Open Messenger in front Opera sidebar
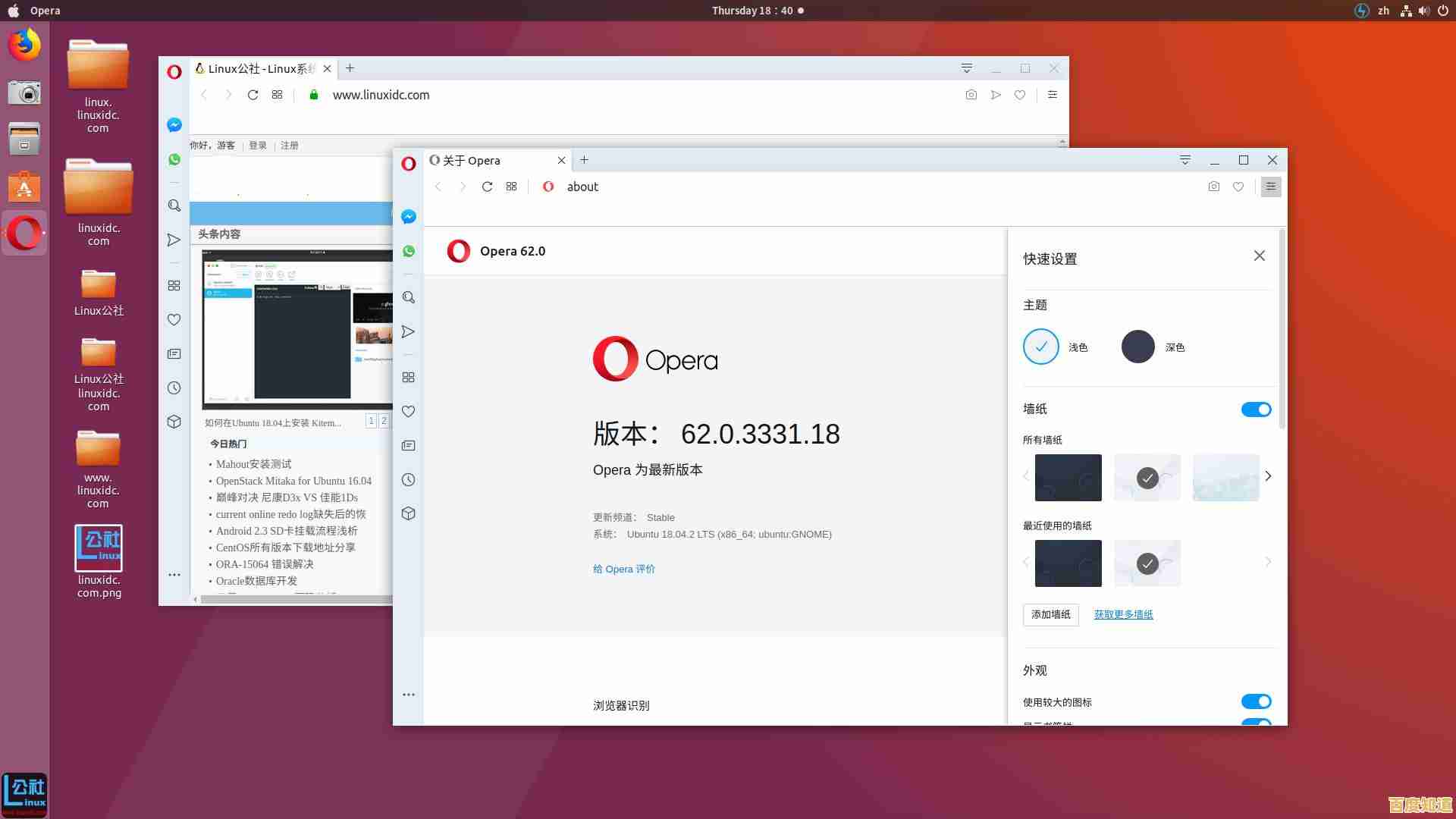The height and width of the screenshot is (819, 1456). (x=408, y=217)
